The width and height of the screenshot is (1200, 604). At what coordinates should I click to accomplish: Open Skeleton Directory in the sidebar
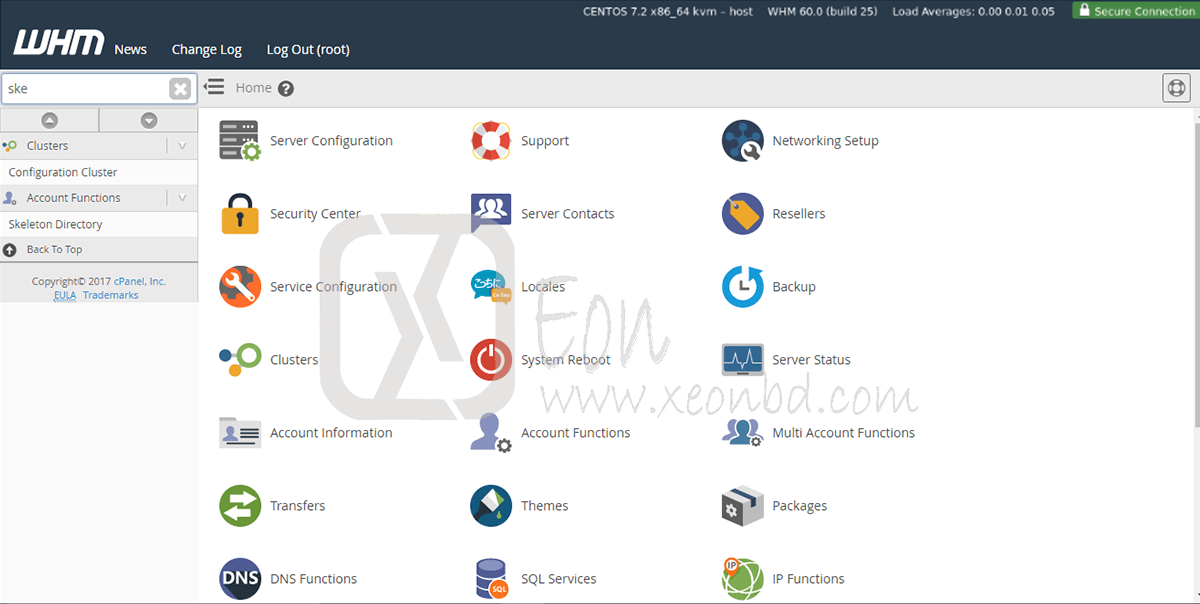(56, 224)
